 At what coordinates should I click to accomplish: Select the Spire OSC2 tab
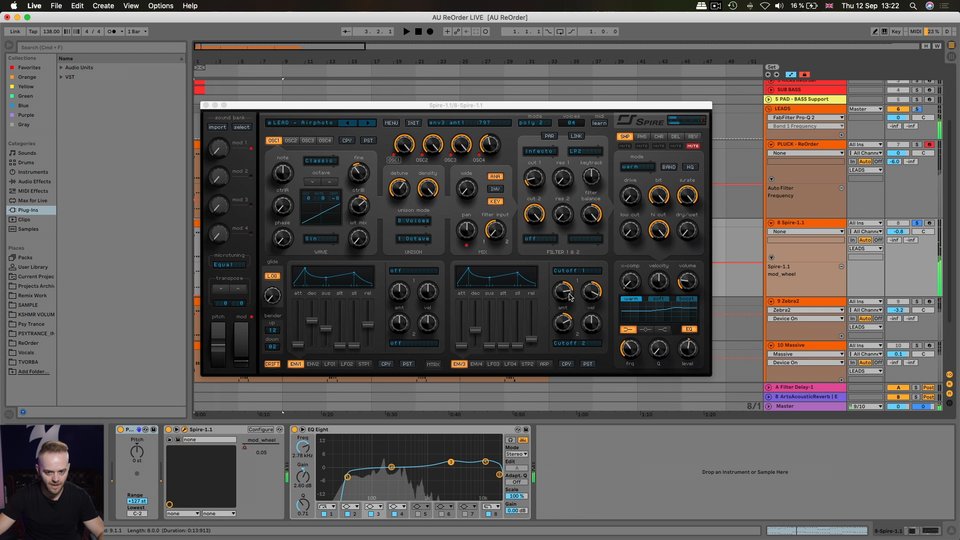point(291,140)
